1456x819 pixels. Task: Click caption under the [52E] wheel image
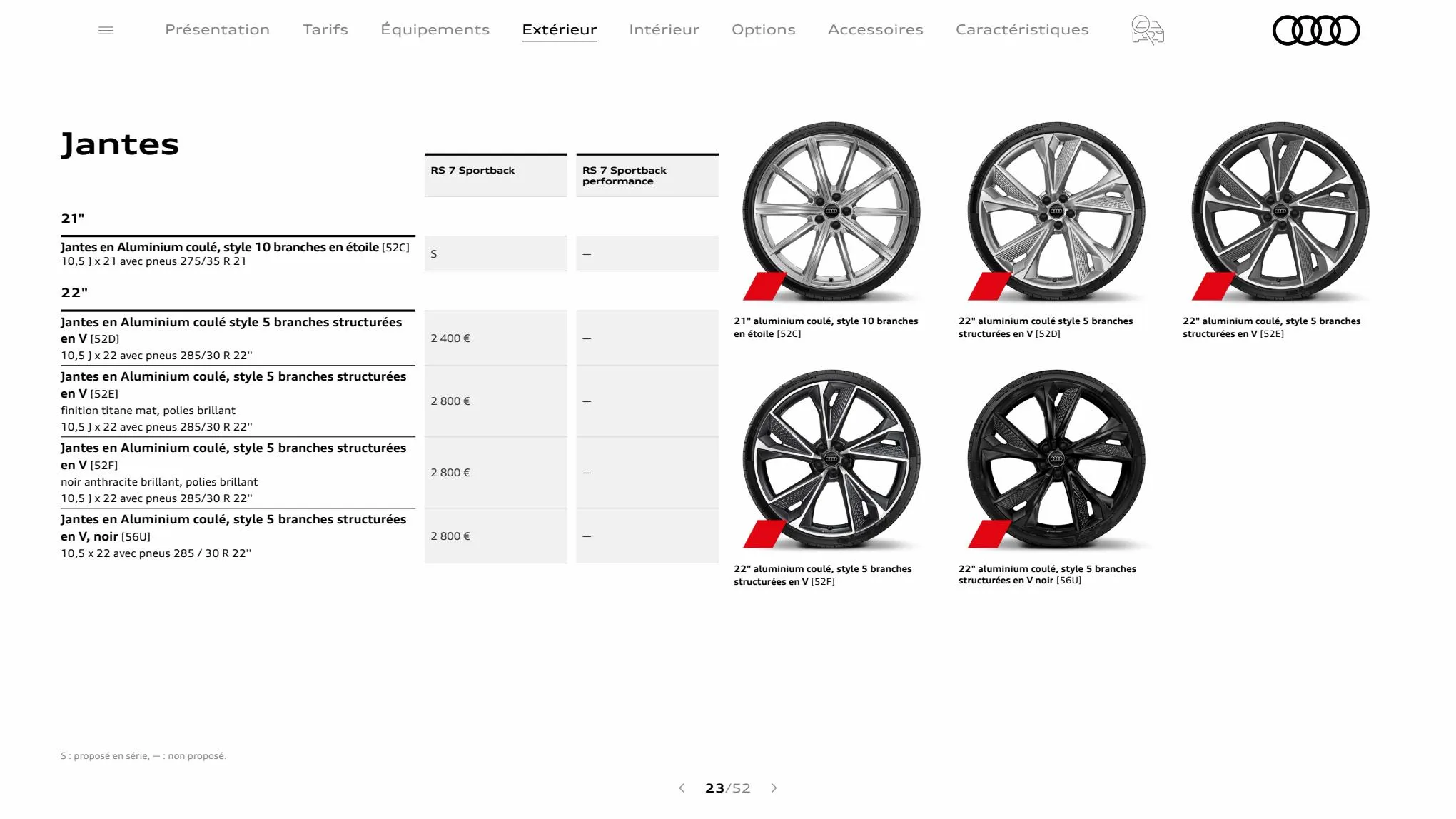pos(1271,327)
